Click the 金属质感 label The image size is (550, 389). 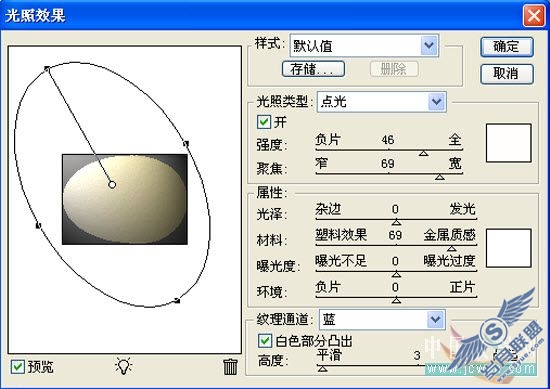[x=450, y=235]
